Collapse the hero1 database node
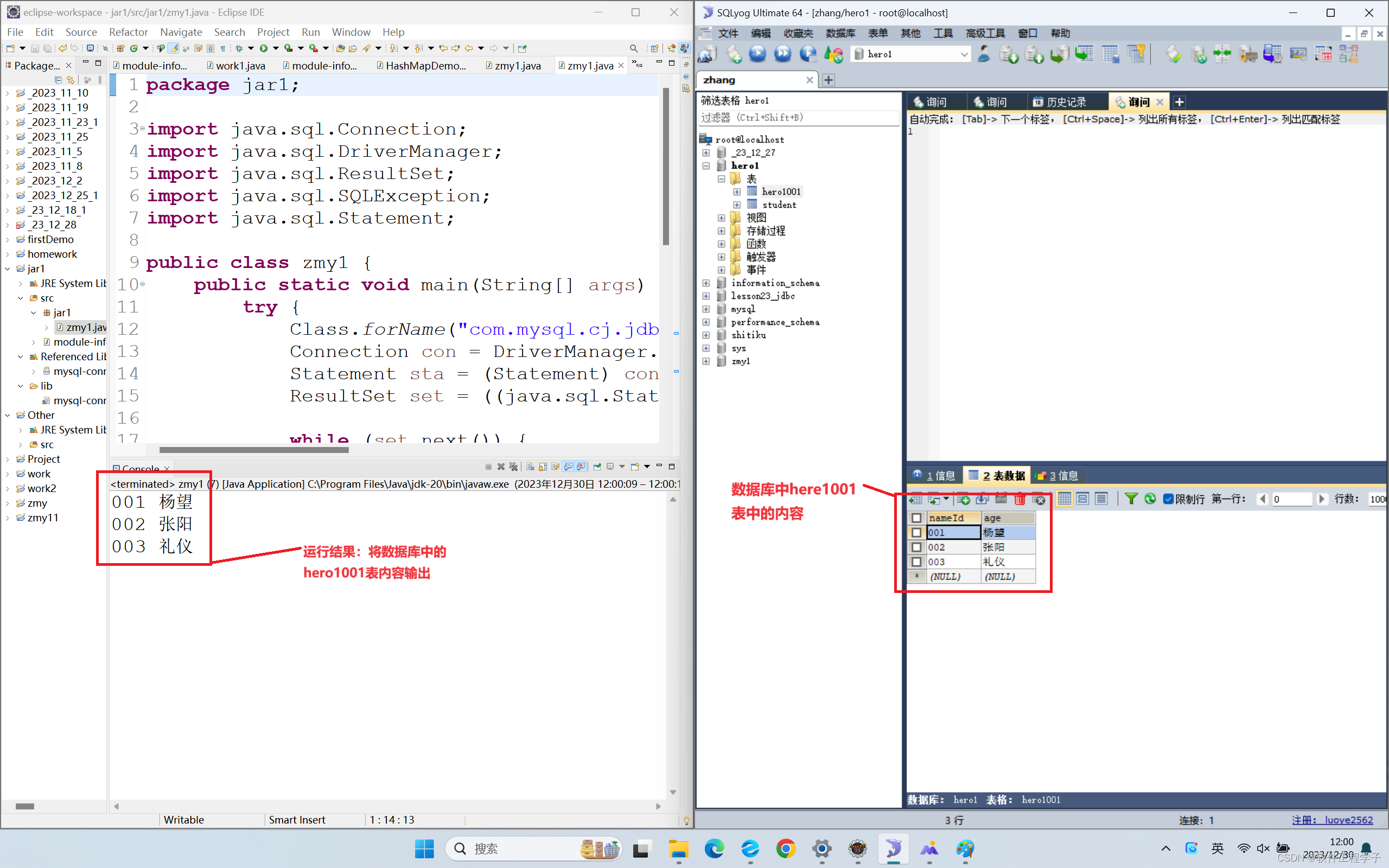Viewport: 1389px width, 868px height. (x=706, y=166)
